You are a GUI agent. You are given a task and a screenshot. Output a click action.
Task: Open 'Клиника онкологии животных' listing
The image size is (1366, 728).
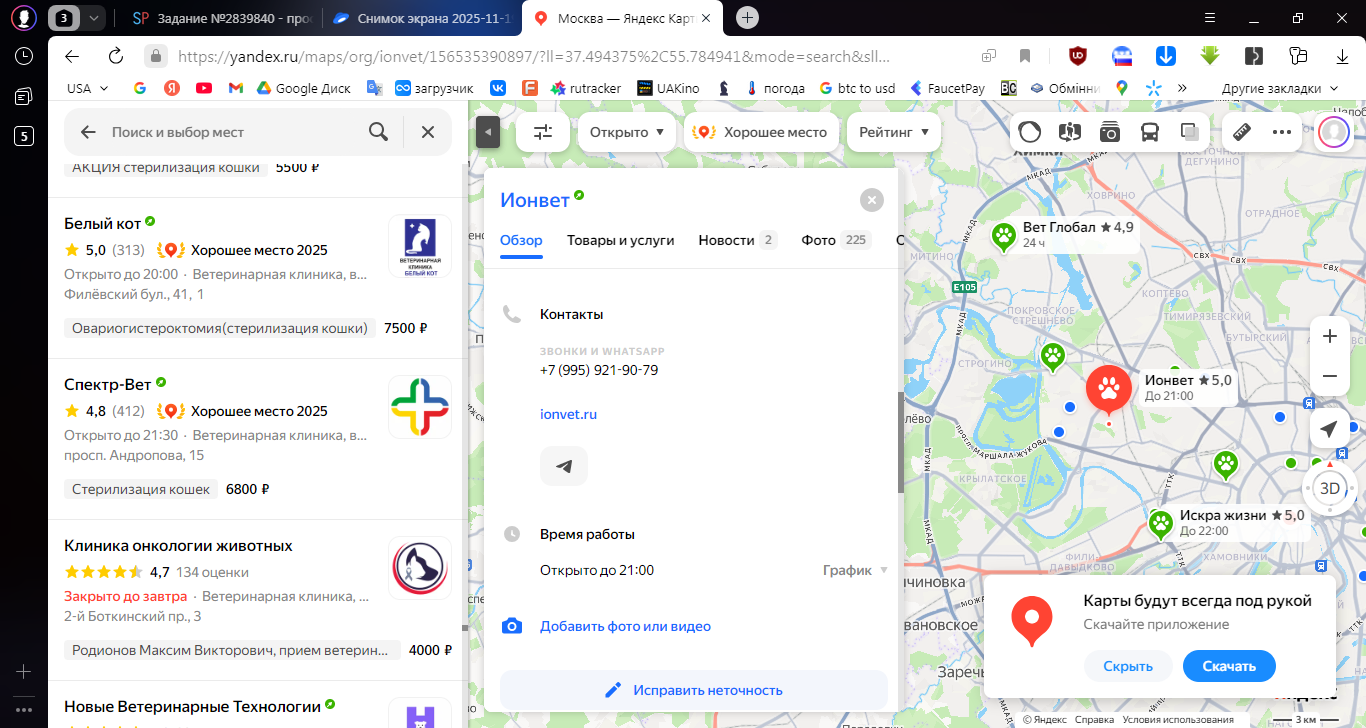[x=178, y=546]
